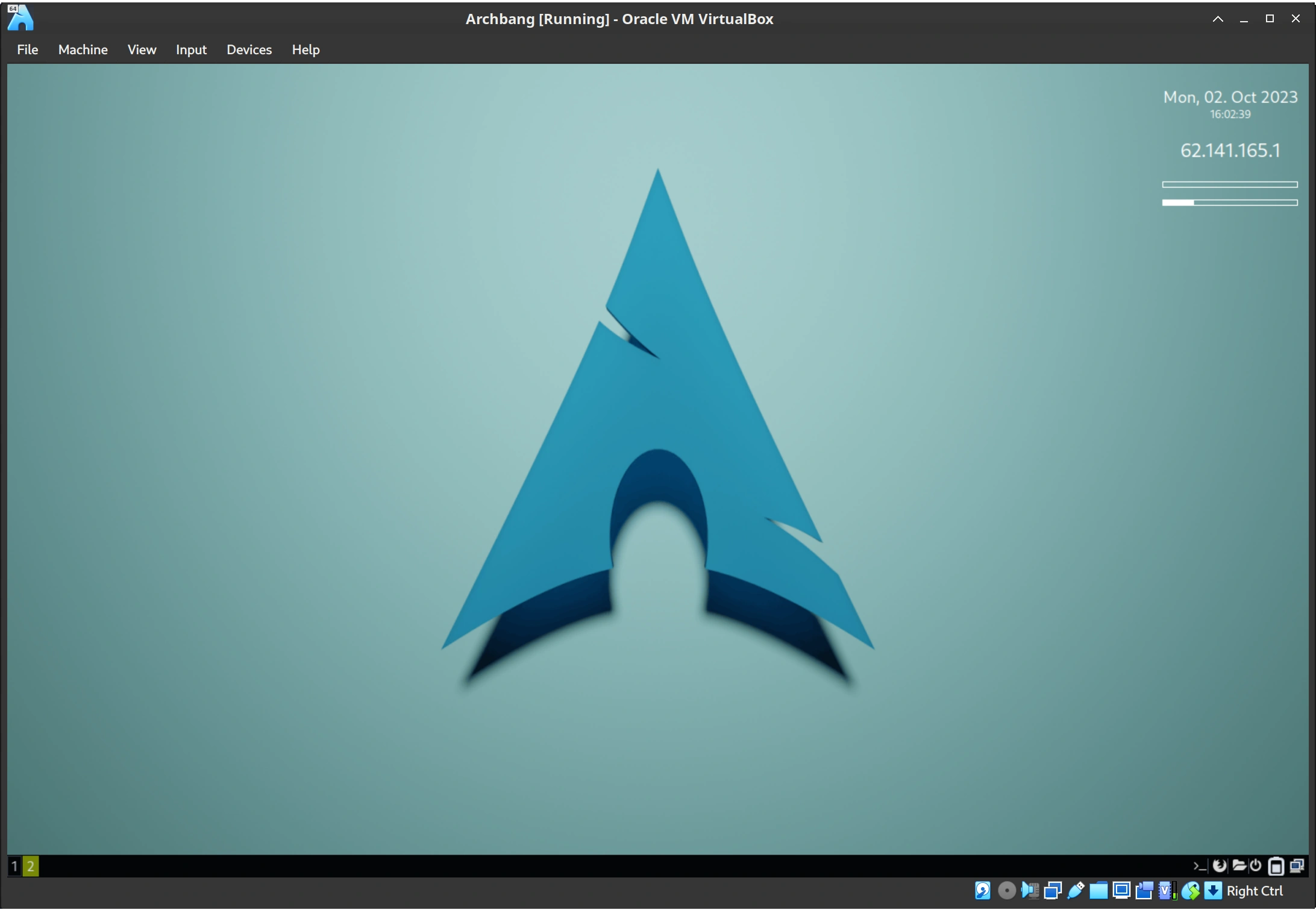This screenshot has height=910, width=1316.
Task: Click the upper empty conky usage bar
Action: (x=1230, y=184)
